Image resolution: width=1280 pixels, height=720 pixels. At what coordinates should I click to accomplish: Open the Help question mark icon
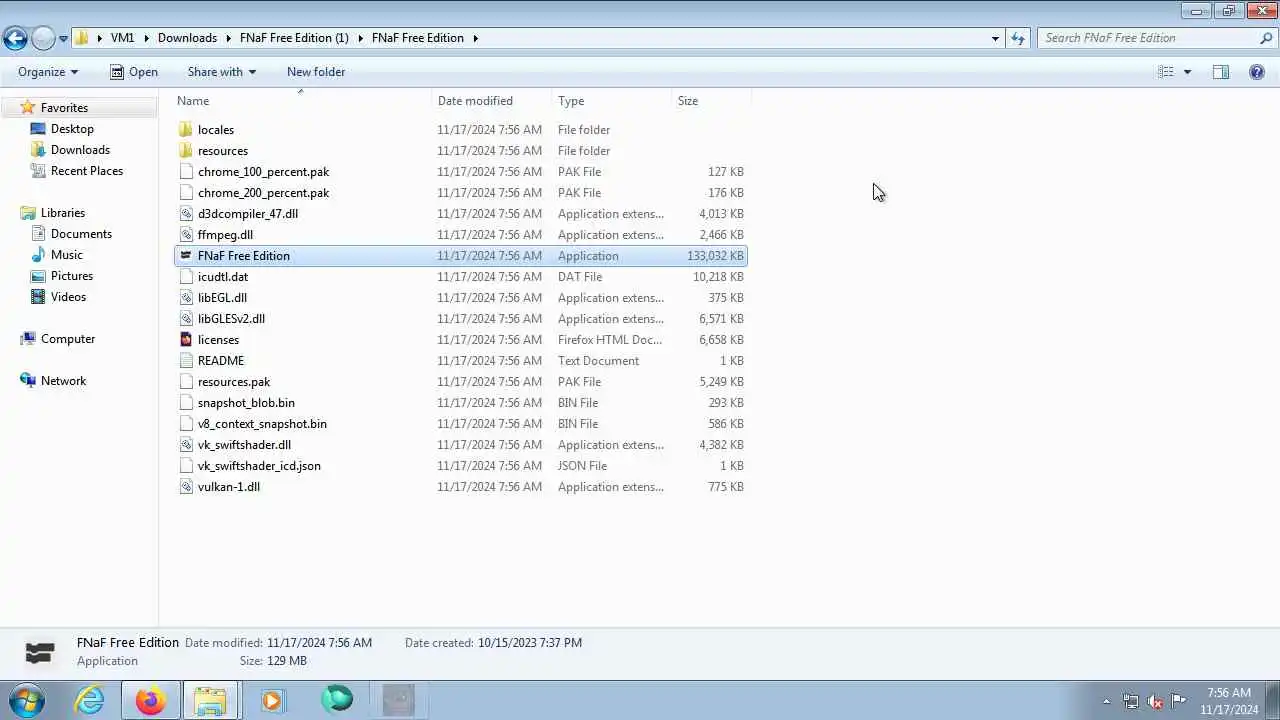click(1257, 72)
